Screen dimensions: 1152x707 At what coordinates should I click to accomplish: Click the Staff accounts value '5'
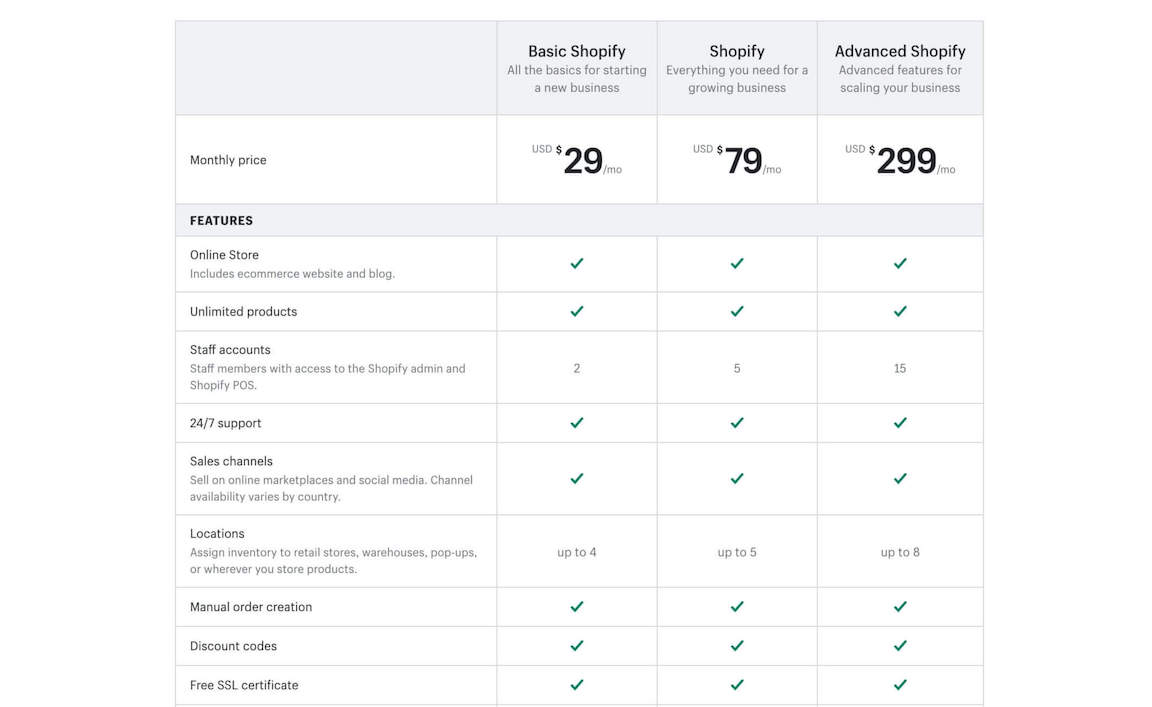pyautogui.click(x=737, y=368)
